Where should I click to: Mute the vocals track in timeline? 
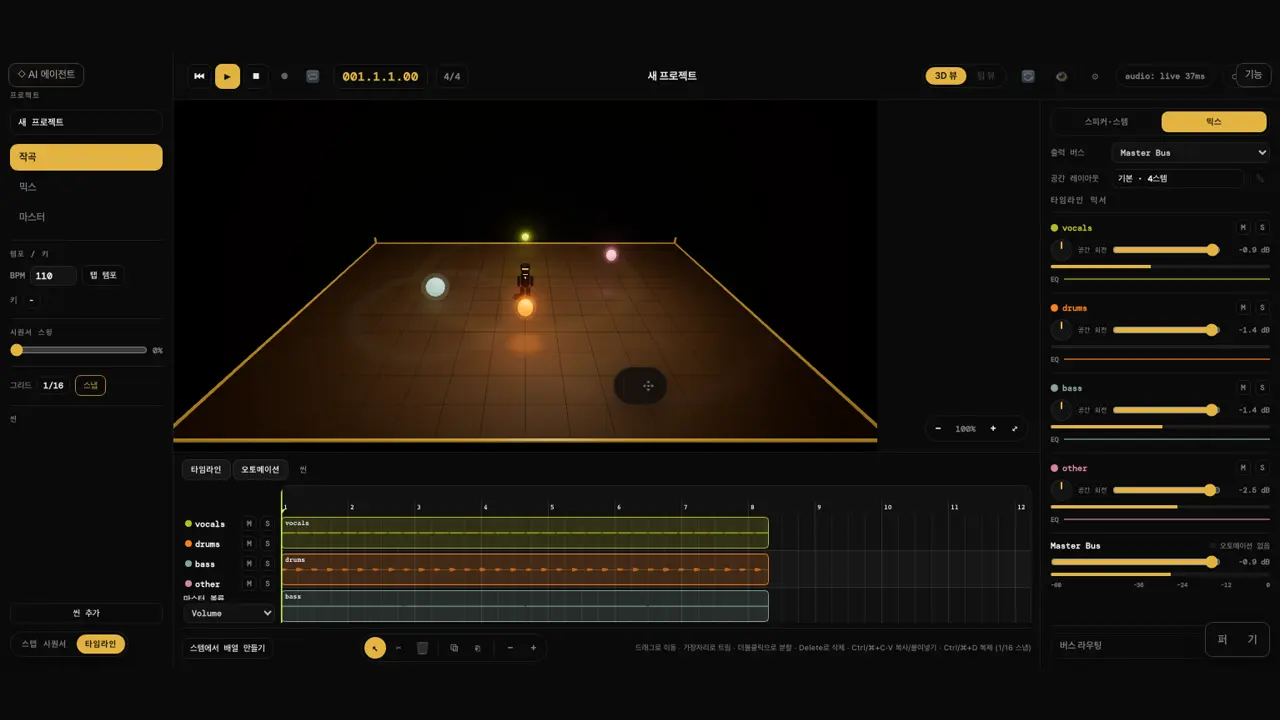249,524
